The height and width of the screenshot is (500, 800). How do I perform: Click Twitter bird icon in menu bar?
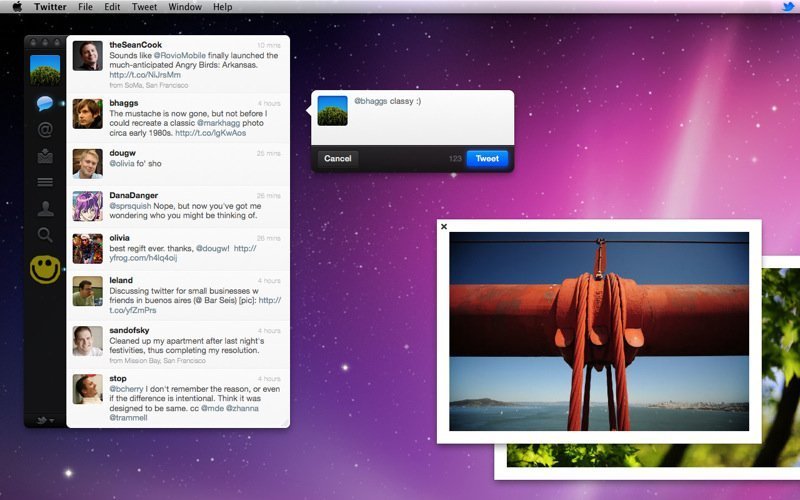click(x=789, y=7)
